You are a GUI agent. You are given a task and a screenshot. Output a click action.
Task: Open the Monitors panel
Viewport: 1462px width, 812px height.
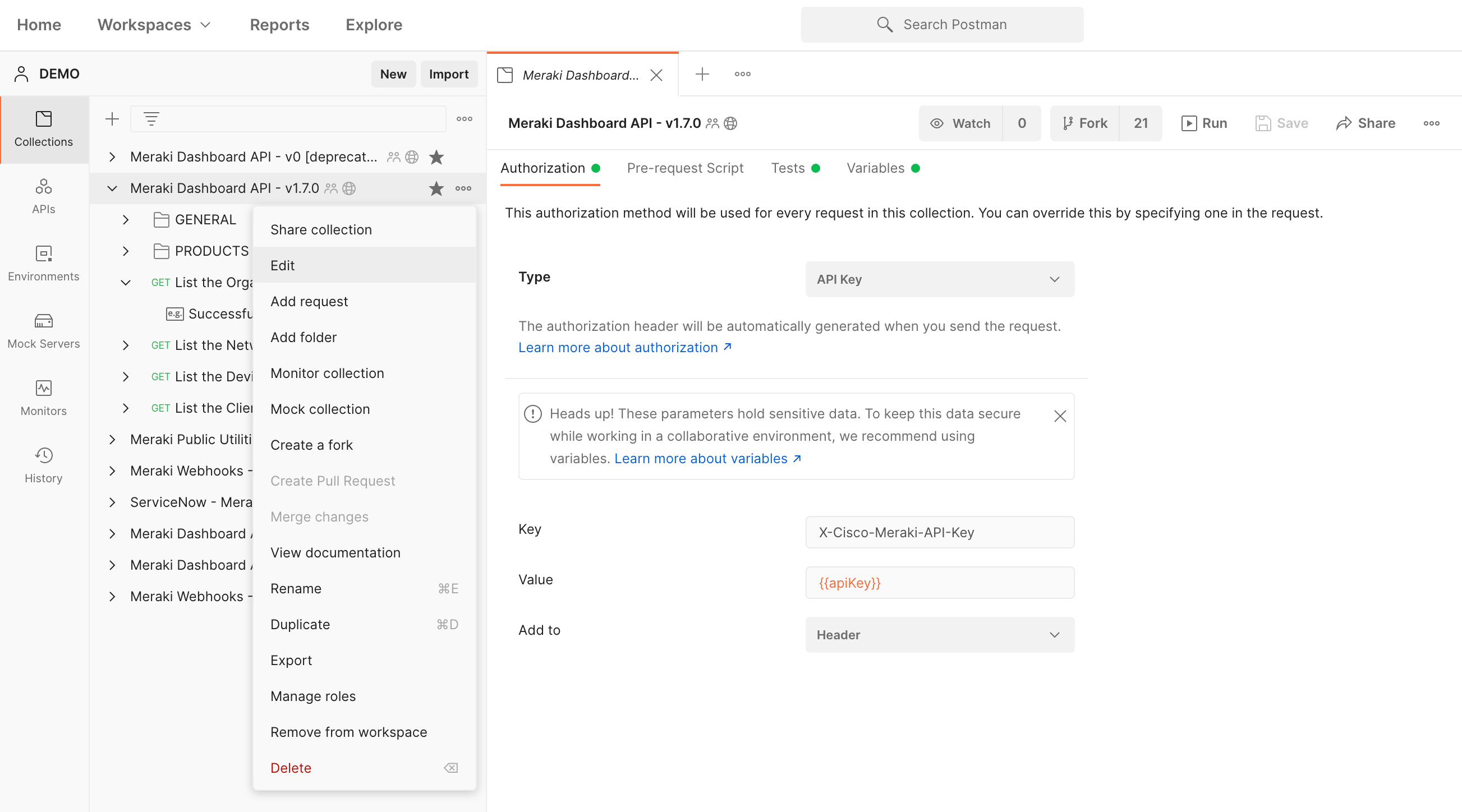point(44,397)
